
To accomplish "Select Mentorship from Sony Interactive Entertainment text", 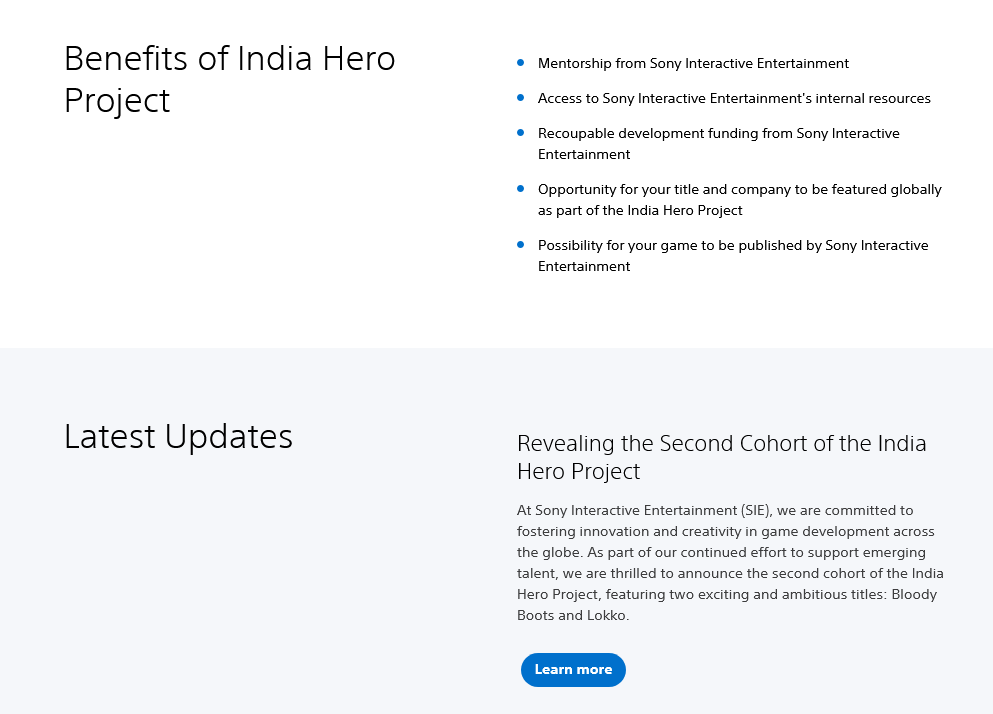I will click(693, 64).
